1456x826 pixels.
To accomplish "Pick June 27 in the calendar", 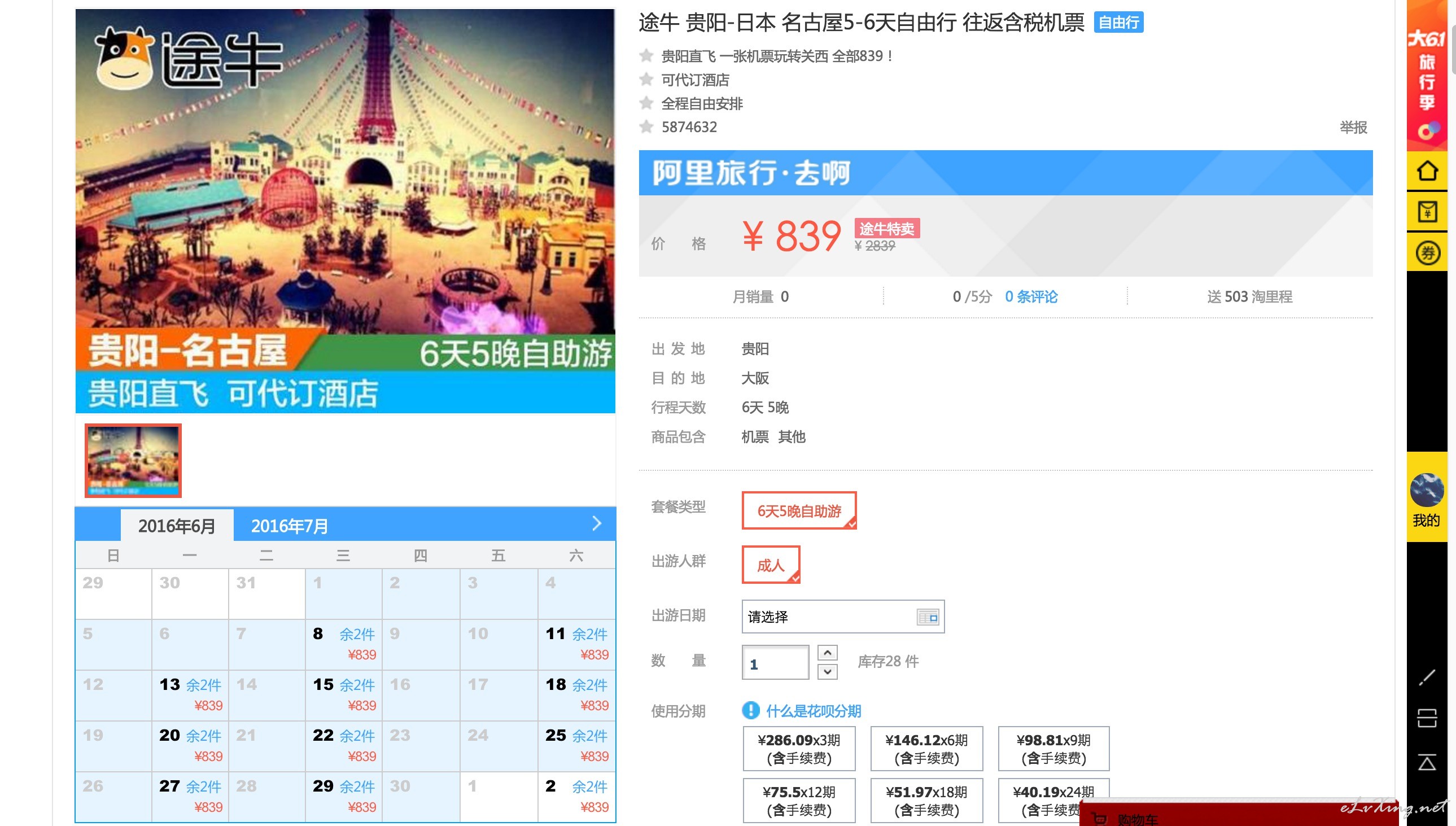I will point(190,797).
